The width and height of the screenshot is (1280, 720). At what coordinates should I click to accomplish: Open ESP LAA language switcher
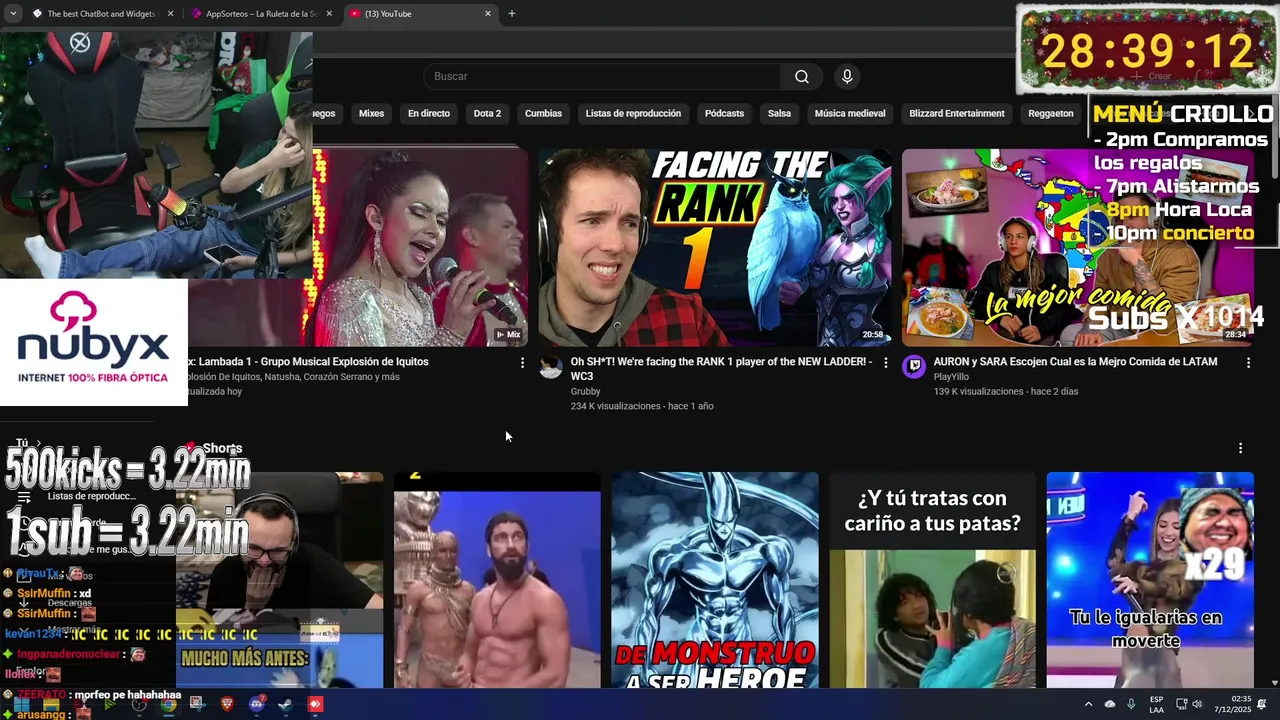pyautogui.click(x=1156, y=705)
